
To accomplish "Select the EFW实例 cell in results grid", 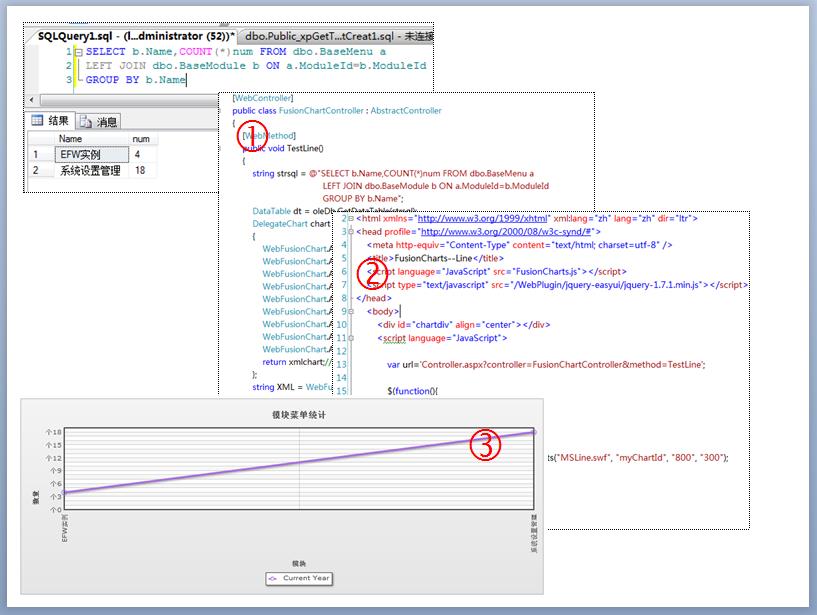I will click(x=92, y=155).
